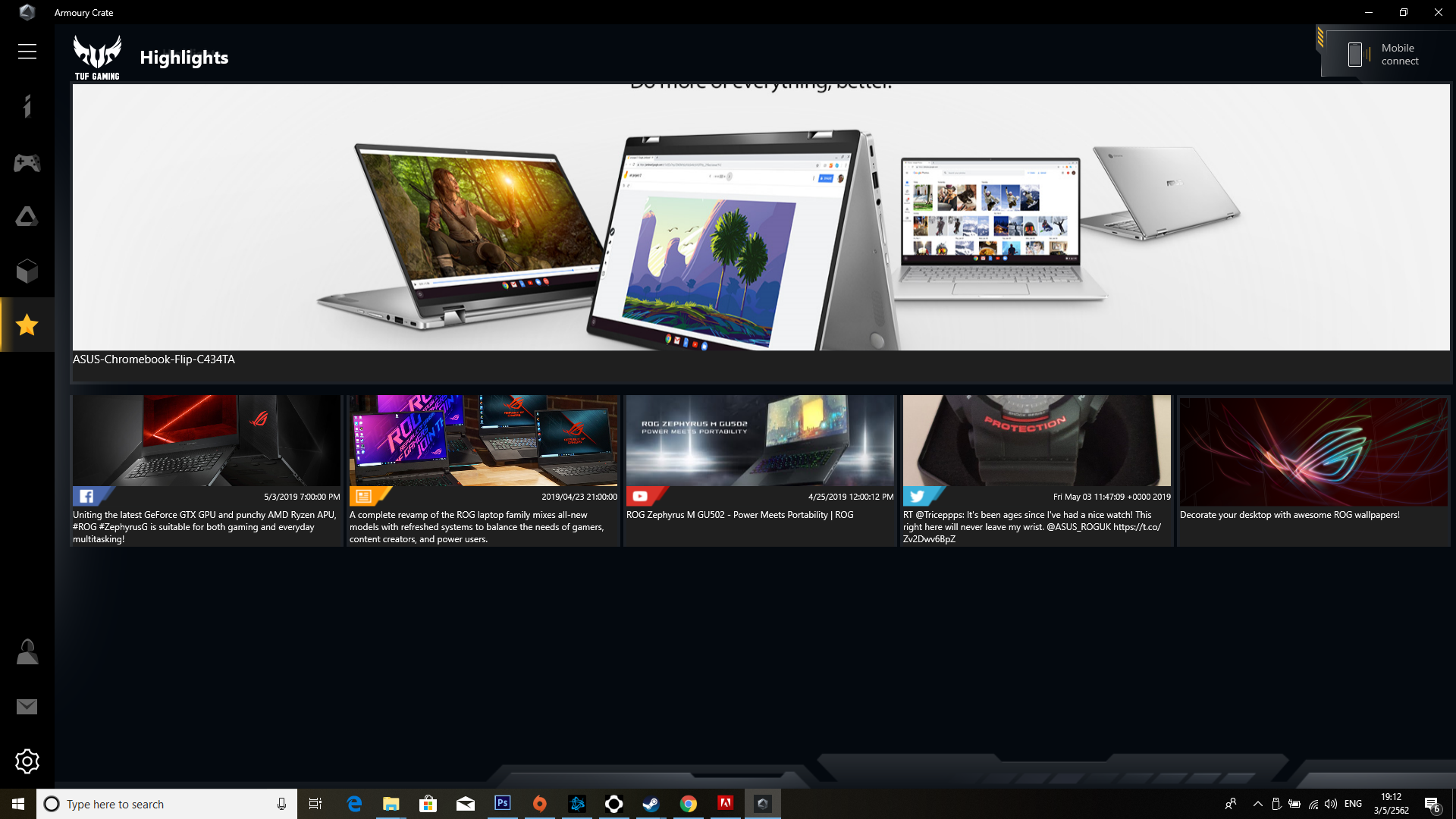Viewport: 1456px width, 819px height.
Task: Open the hamburger menu in sidebar
Action: pos(27,52)
